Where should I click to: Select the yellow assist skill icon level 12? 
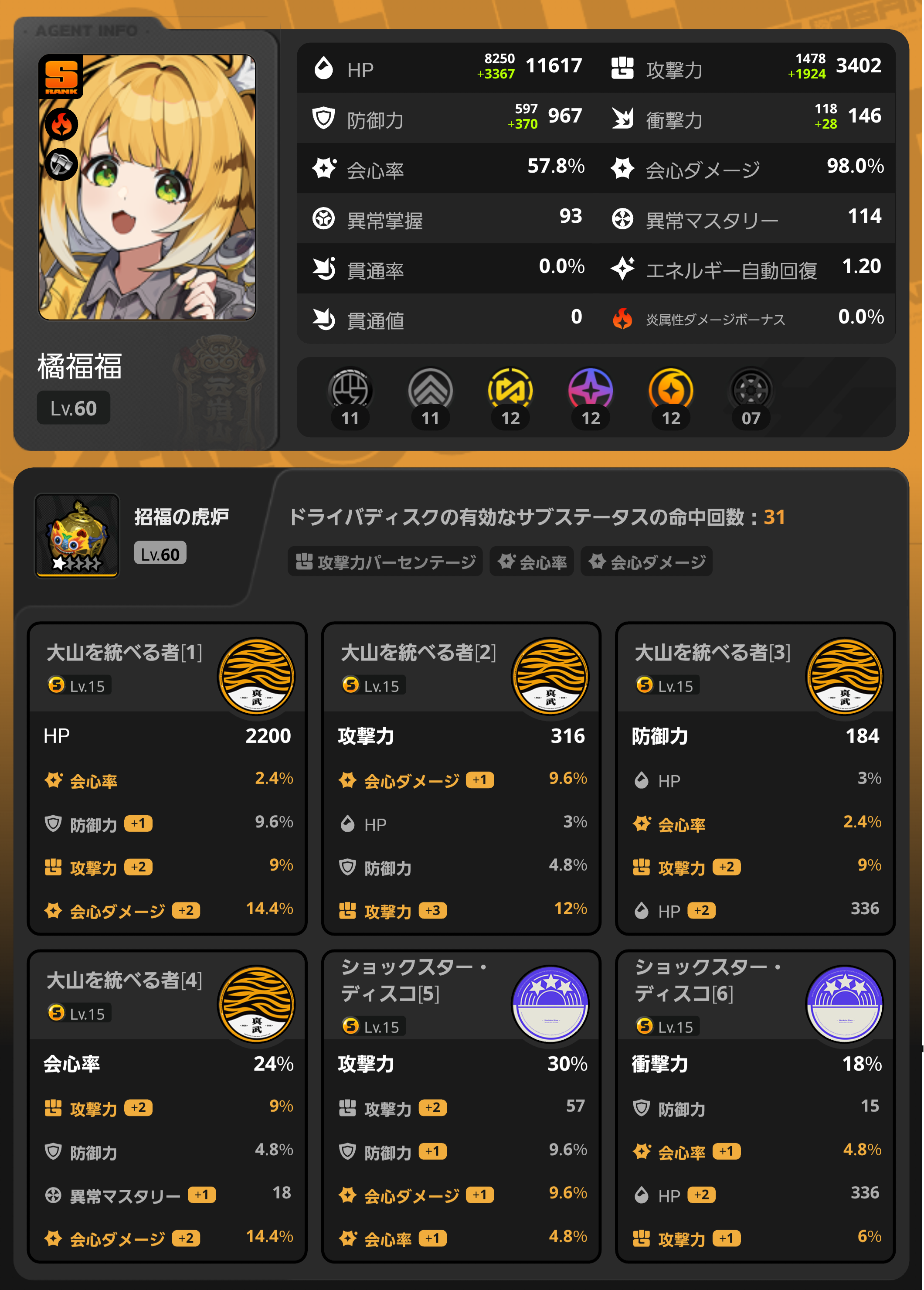coord(511,391)
